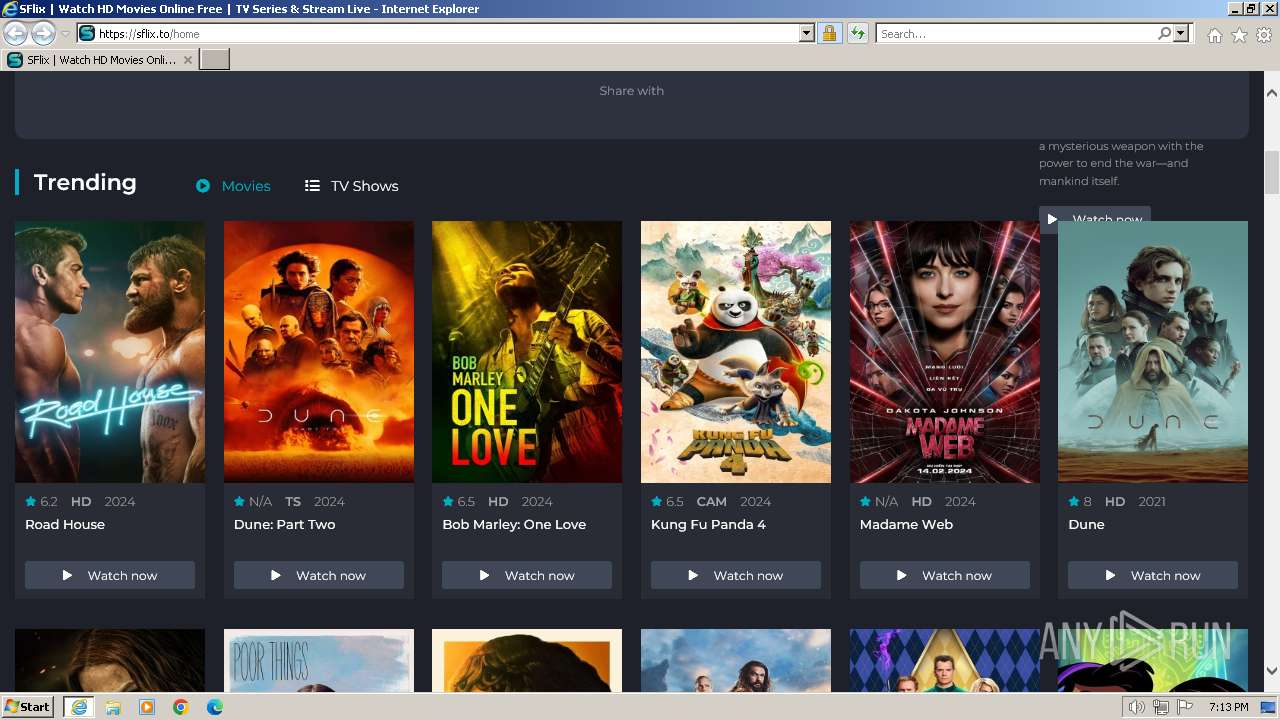Open Internet Explorer from the taskbar

coord(78,707)
